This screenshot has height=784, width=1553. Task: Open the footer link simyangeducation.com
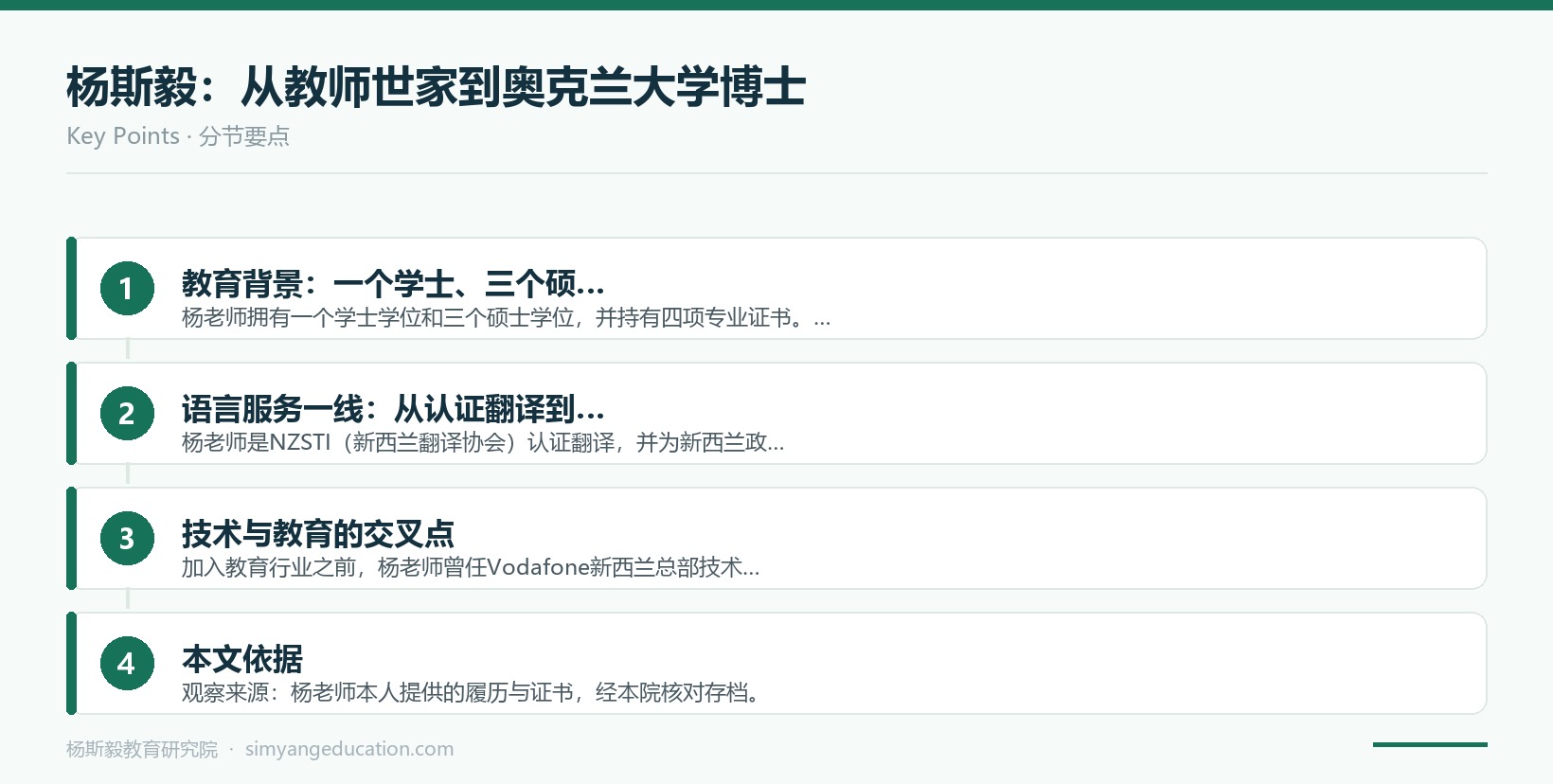coord(349,749)
